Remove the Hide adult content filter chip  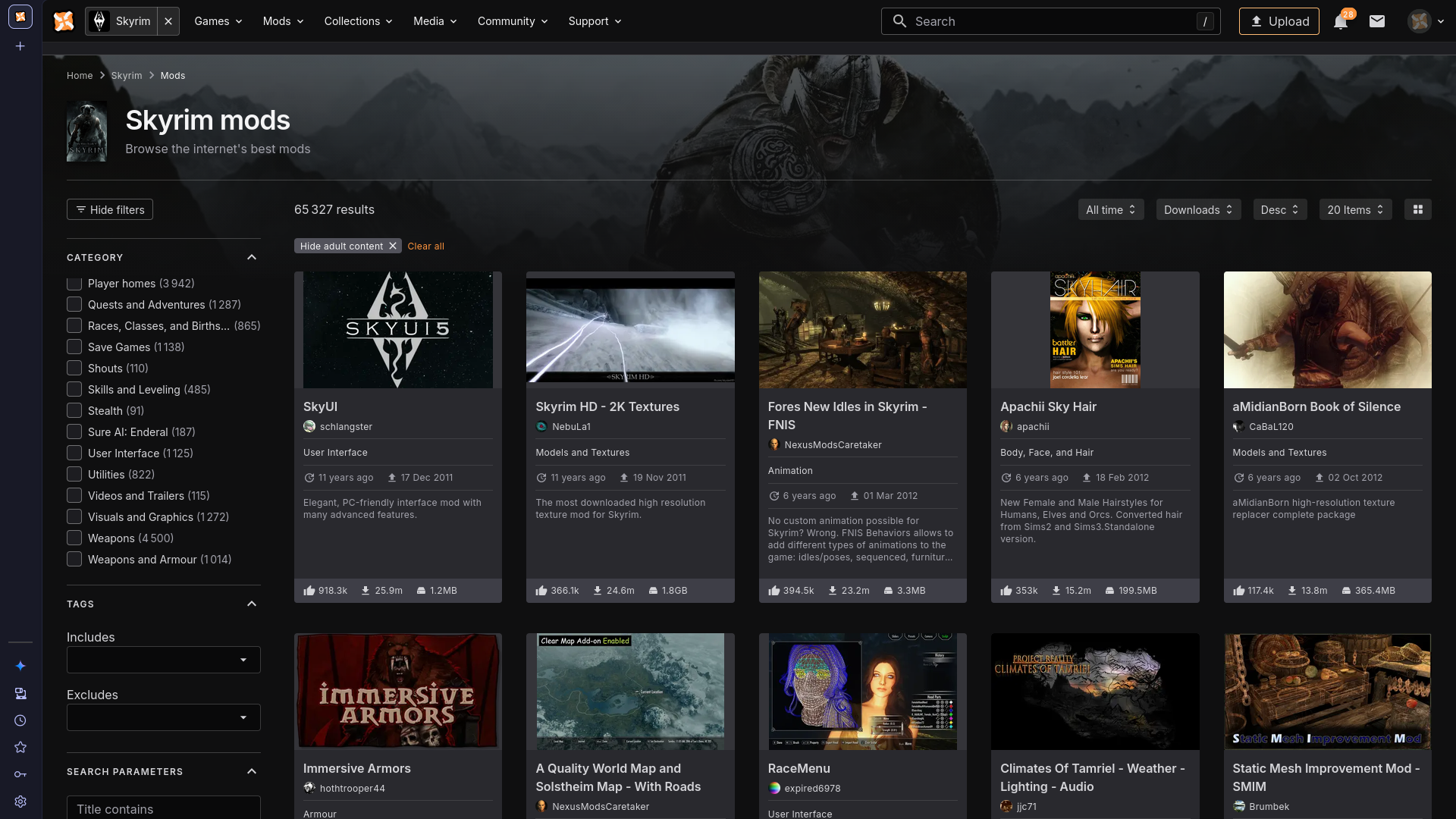point(393,246)
